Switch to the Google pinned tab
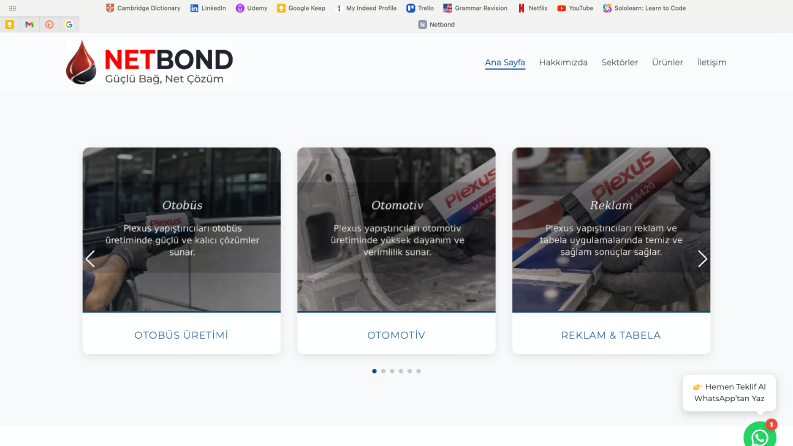793x446 pixels. tap(69, 24)
